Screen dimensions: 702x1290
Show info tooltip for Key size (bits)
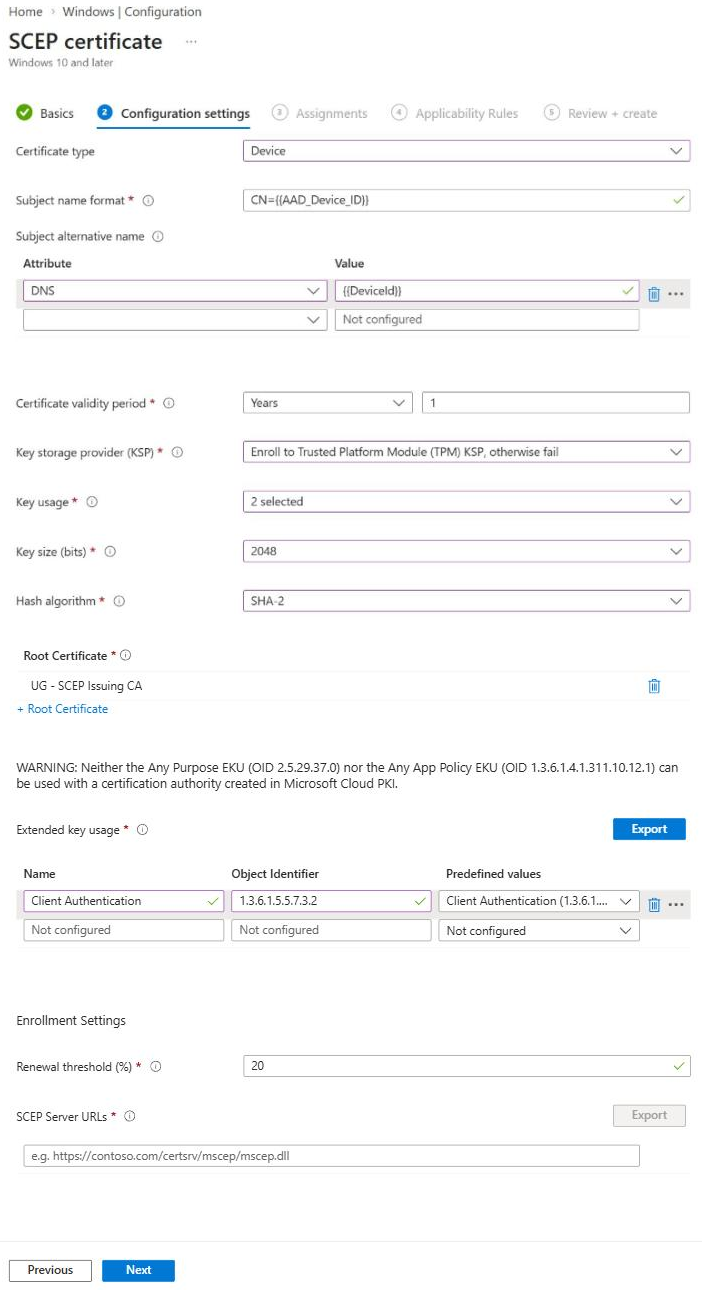110,552
